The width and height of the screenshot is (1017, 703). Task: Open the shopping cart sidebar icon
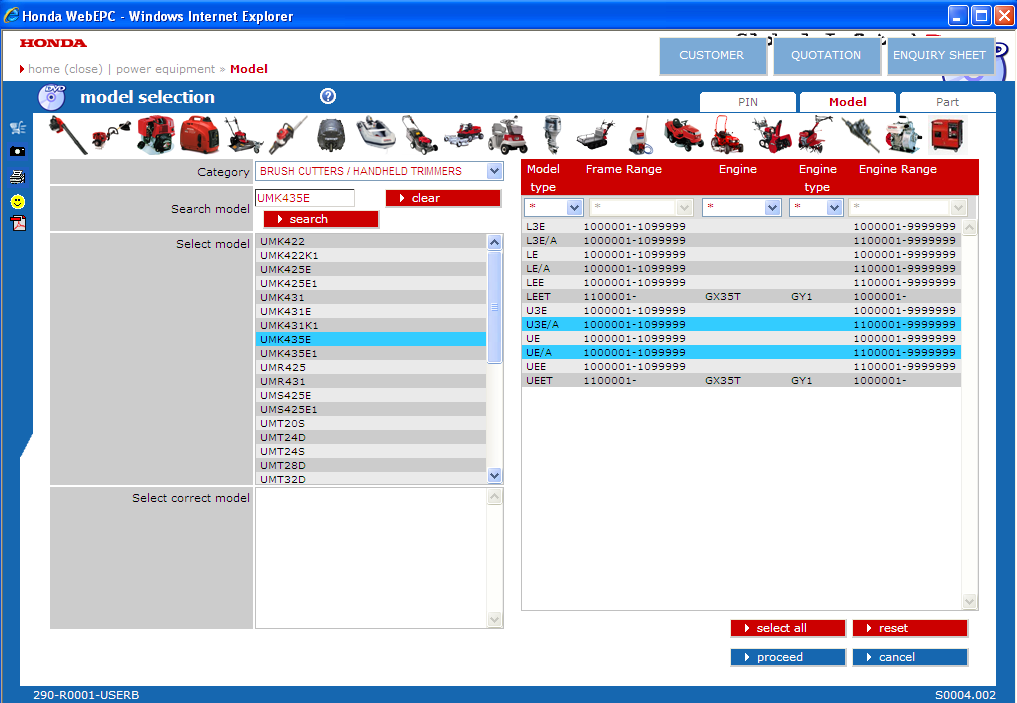(18, 127)
